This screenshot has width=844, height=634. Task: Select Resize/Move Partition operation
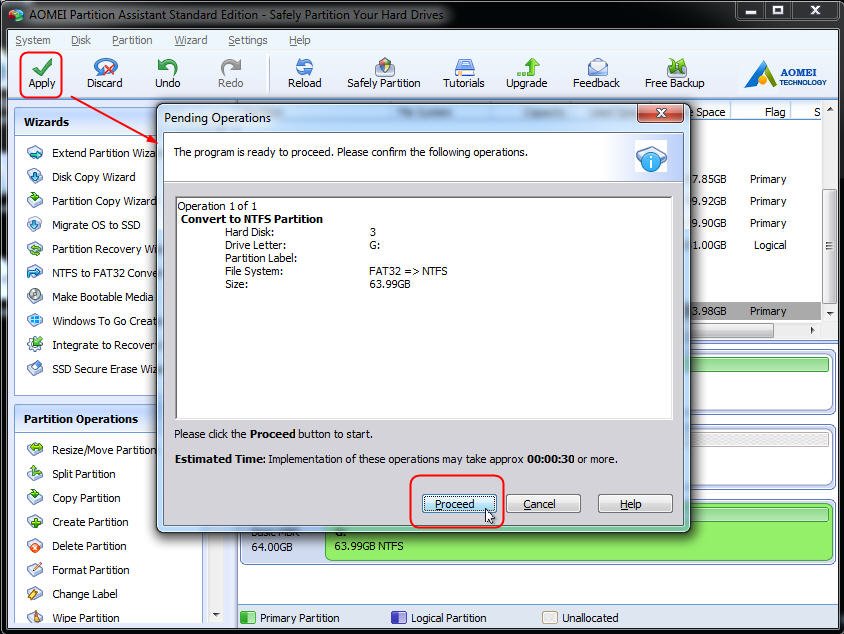[x=91, y=449]
